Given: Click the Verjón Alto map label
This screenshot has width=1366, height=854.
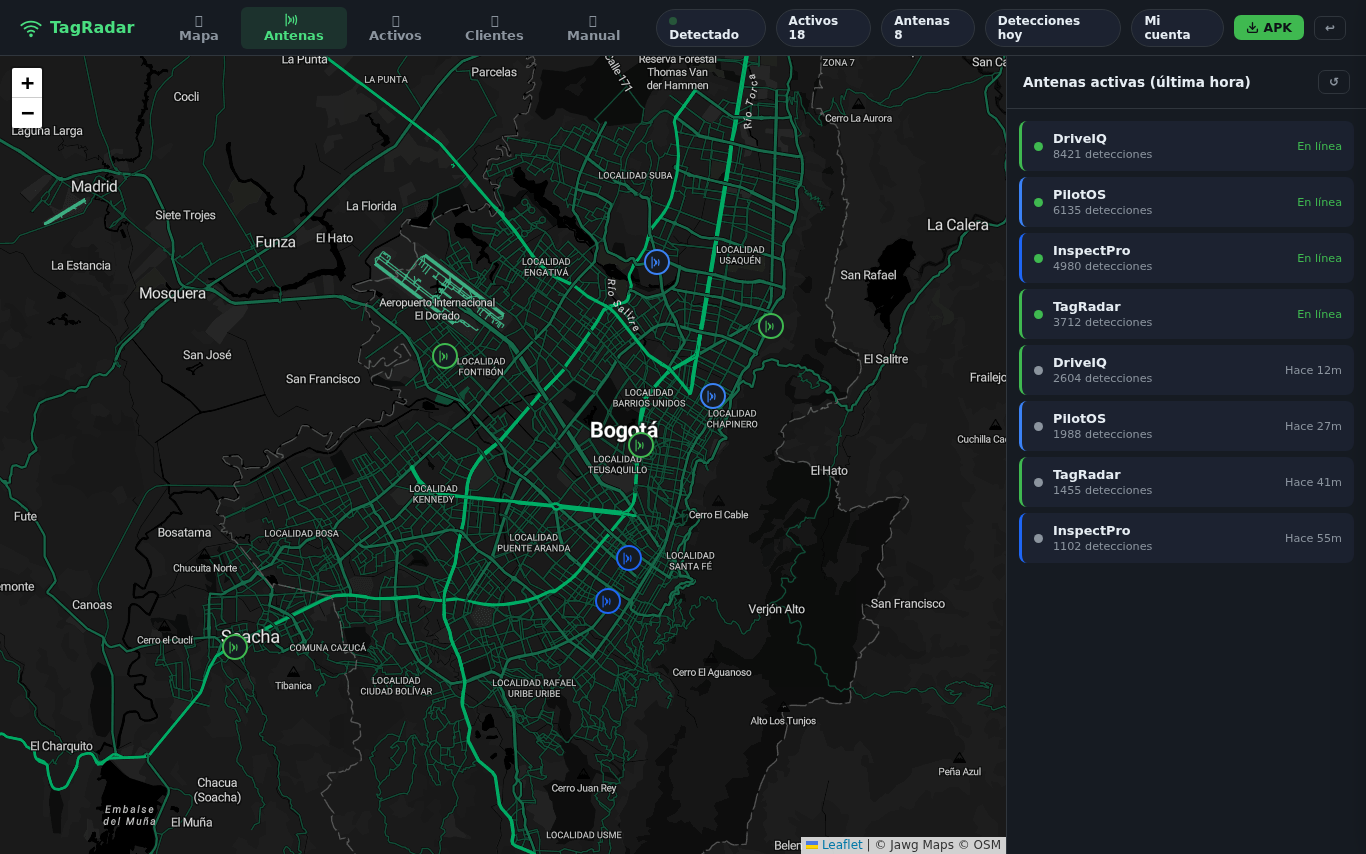Looking at the screenshot, I should pyautogui.click(x=776, y=609).
